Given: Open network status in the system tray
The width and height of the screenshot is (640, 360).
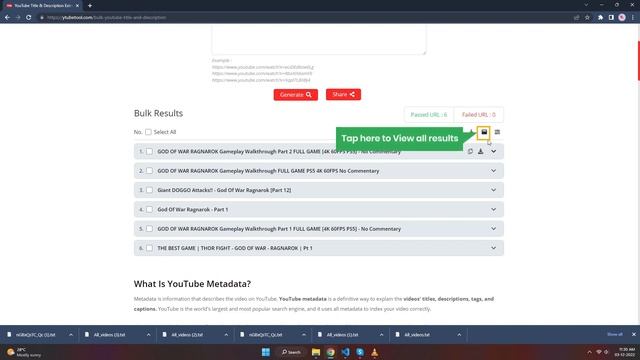Looking at the screenshot, I should [599, 352].
